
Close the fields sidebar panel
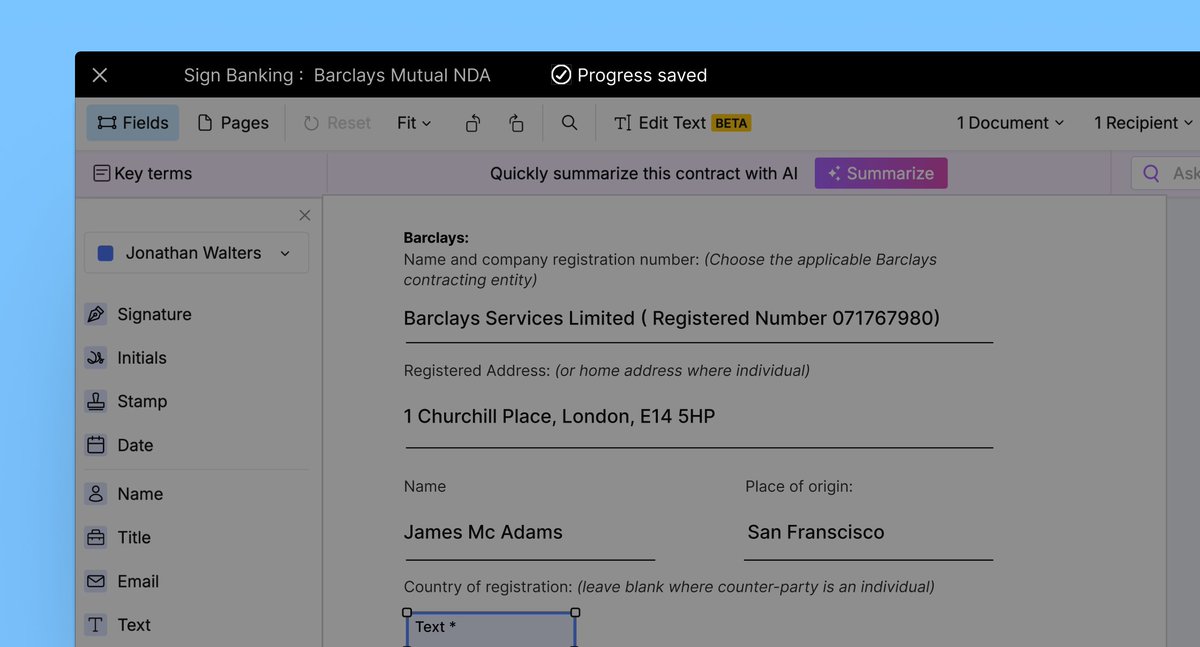tap(305, 215)
